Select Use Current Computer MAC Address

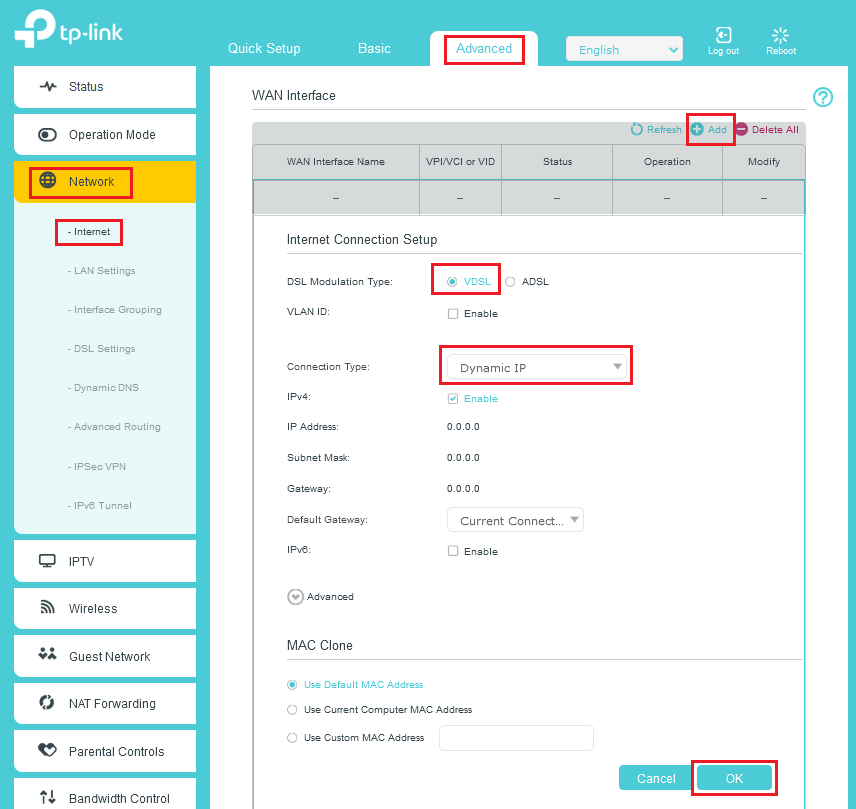coord(292,710)
